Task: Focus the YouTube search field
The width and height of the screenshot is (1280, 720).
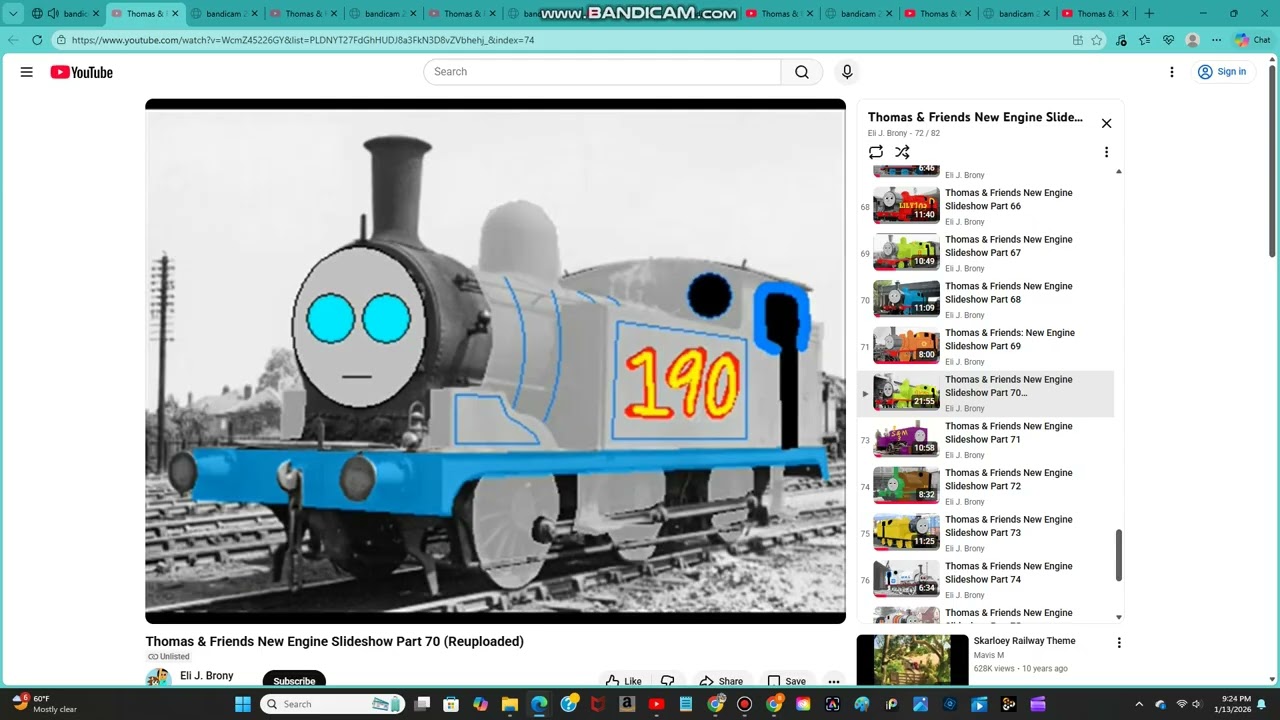Action: pyautogui.click(x=602, y=72)
